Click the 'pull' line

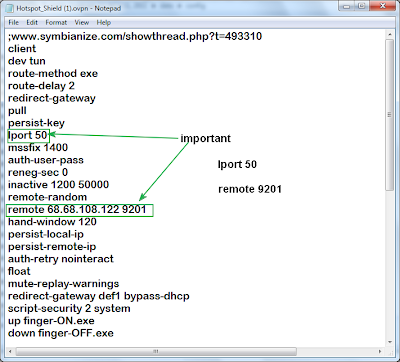17,110
